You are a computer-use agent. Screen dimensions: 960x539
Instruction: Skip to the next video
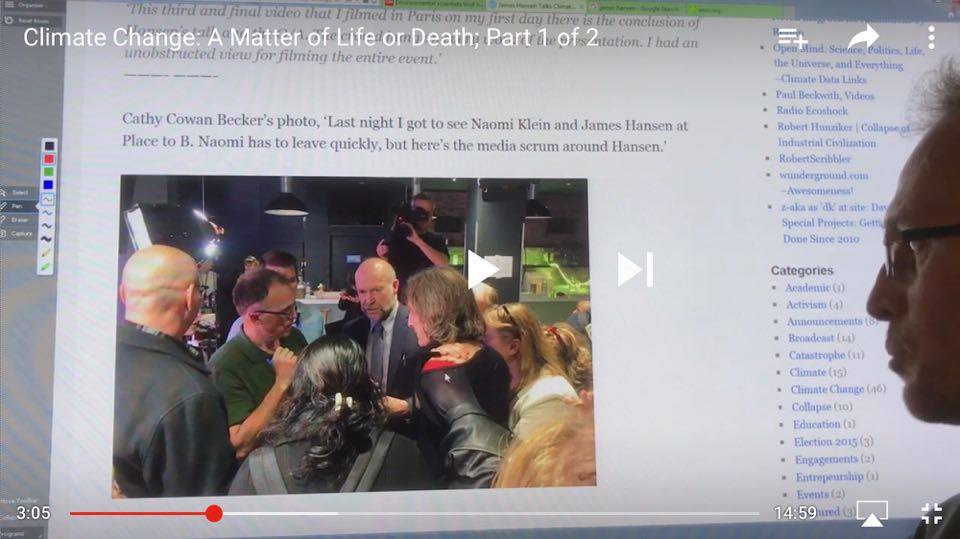635,269
